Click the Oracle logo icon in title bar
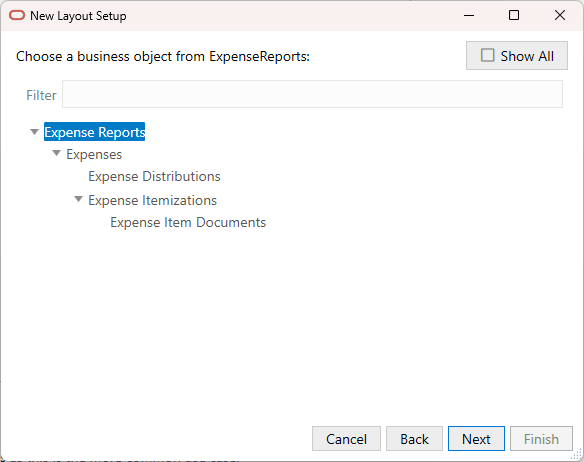 [x=17, y=15]
